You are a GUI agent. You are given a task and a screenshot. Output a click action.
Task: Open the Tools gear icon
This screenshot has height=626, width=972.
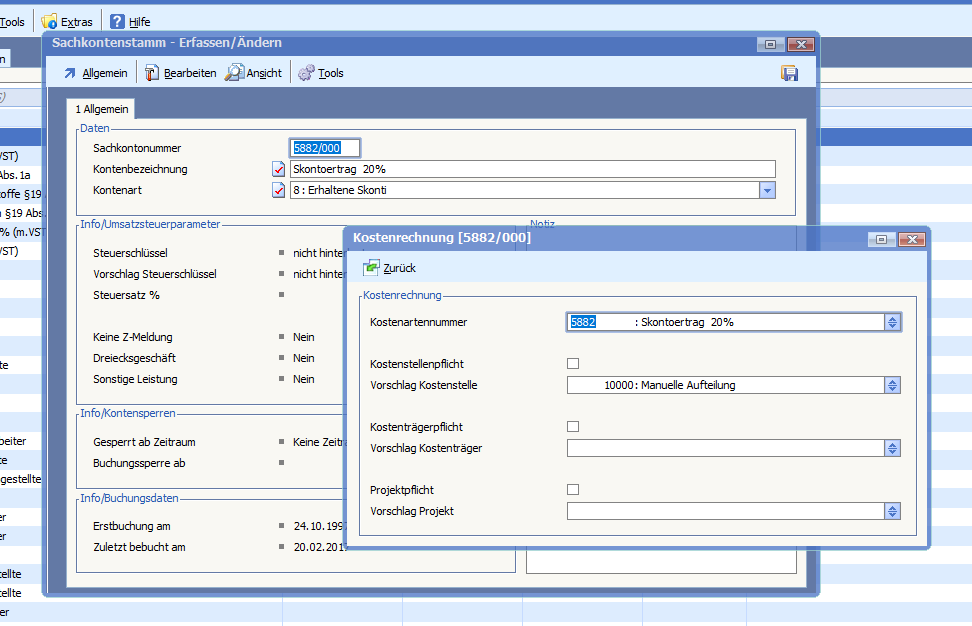307,73
